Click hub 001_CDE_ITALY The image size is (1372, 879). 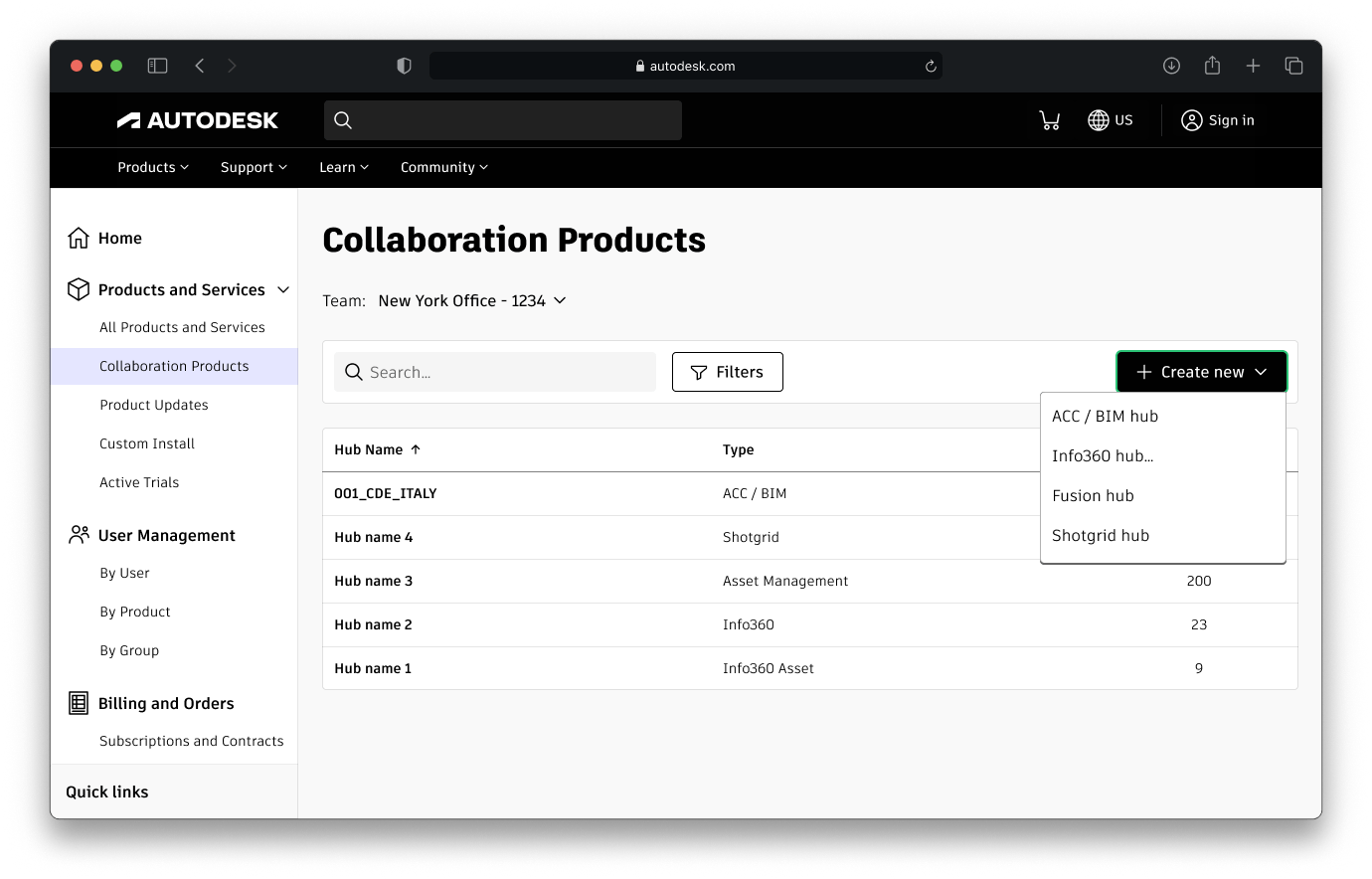(x=386, y=493)
